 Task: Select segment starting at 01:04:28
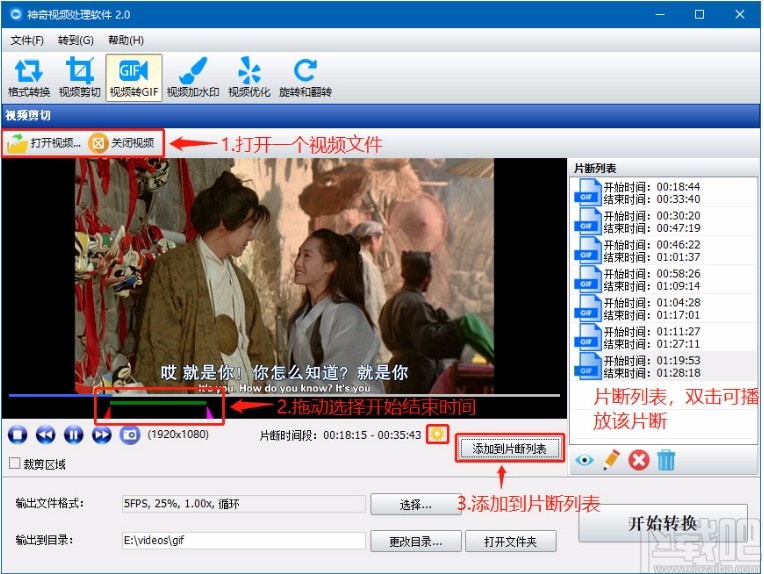click(x=664, y=308)
